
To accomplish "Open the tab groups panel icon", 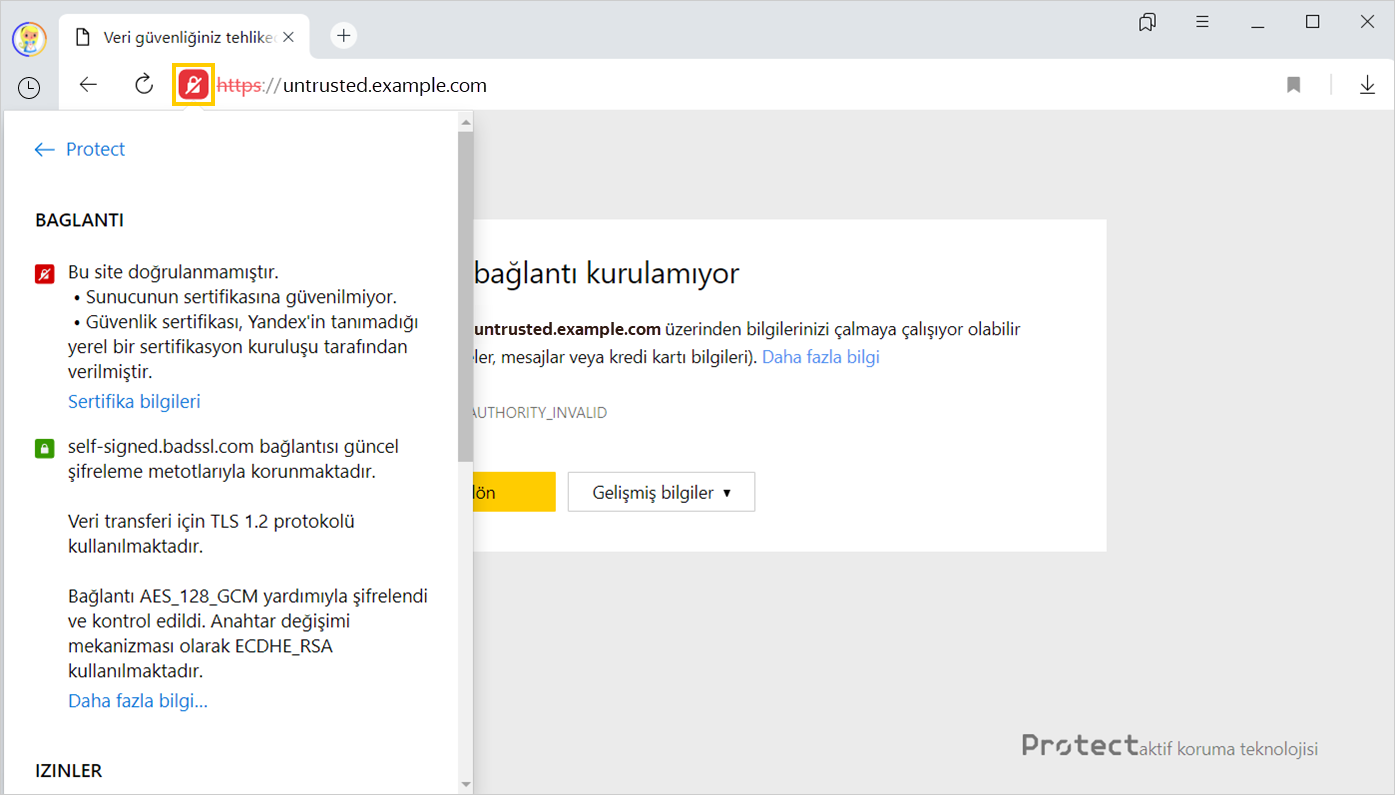I will pyautogui.click(x=1147, y=22).
